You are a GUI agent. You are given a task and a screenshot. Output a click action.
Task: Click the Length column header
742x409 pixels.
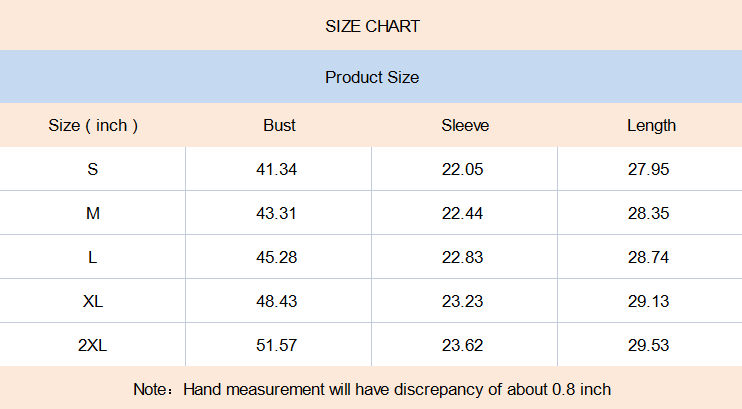652,126
